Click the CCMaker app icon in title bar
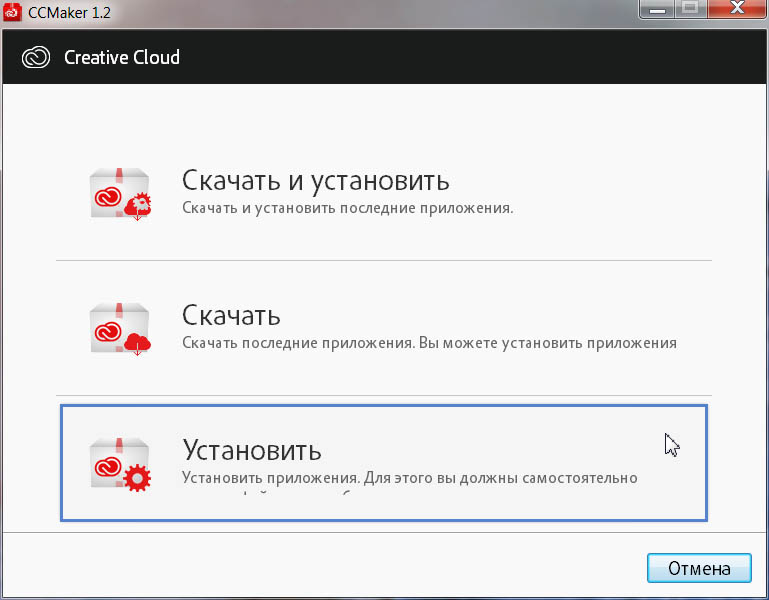Viewport: 769px width, 600px height. [12, 12]
